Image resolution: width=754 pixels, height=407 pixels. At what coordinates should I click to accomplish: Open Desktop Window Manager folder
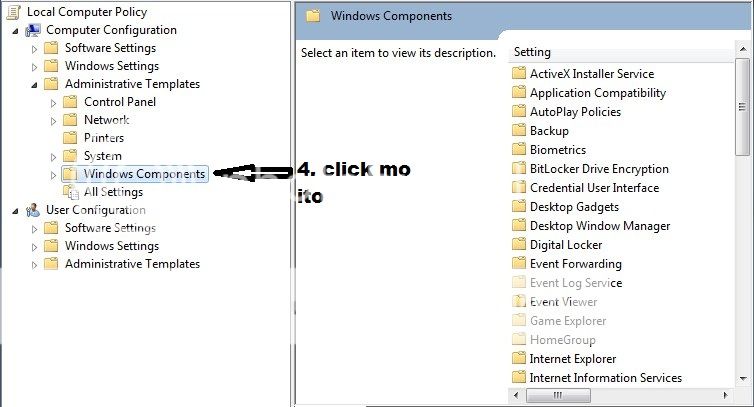point(599,226)
